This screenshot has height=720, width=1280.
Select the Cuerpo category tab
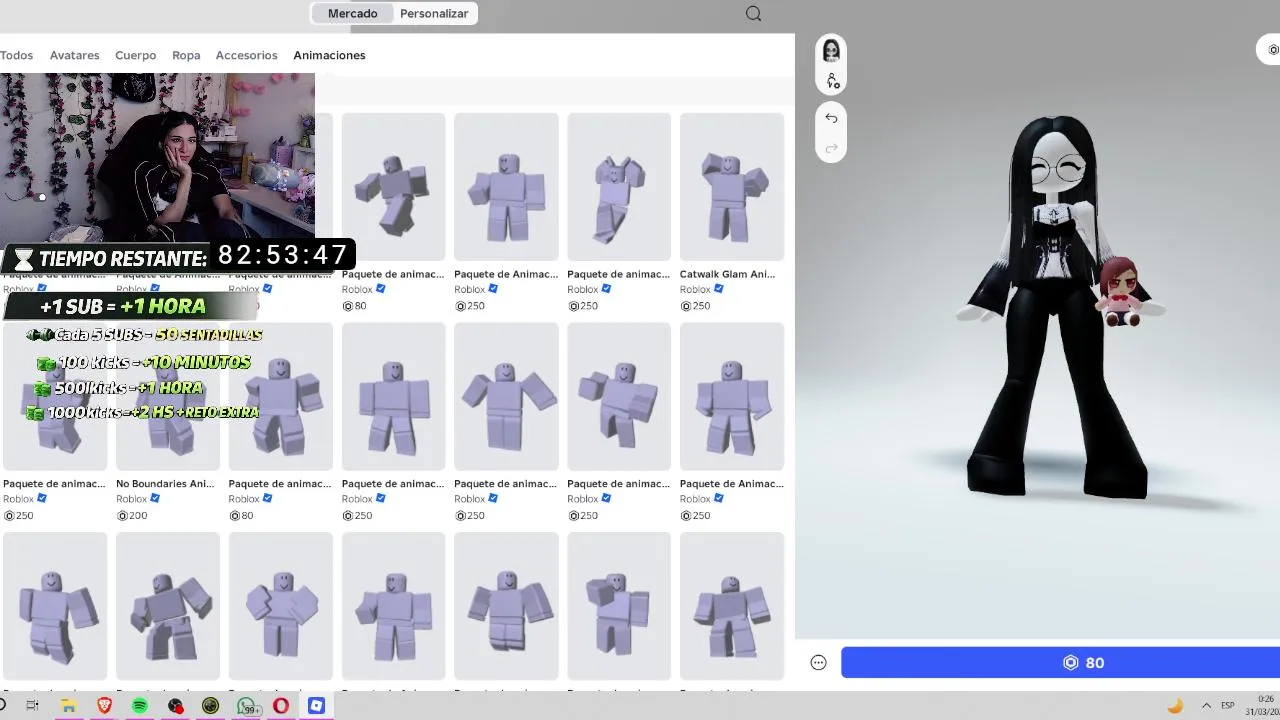(x=135, y=55)
